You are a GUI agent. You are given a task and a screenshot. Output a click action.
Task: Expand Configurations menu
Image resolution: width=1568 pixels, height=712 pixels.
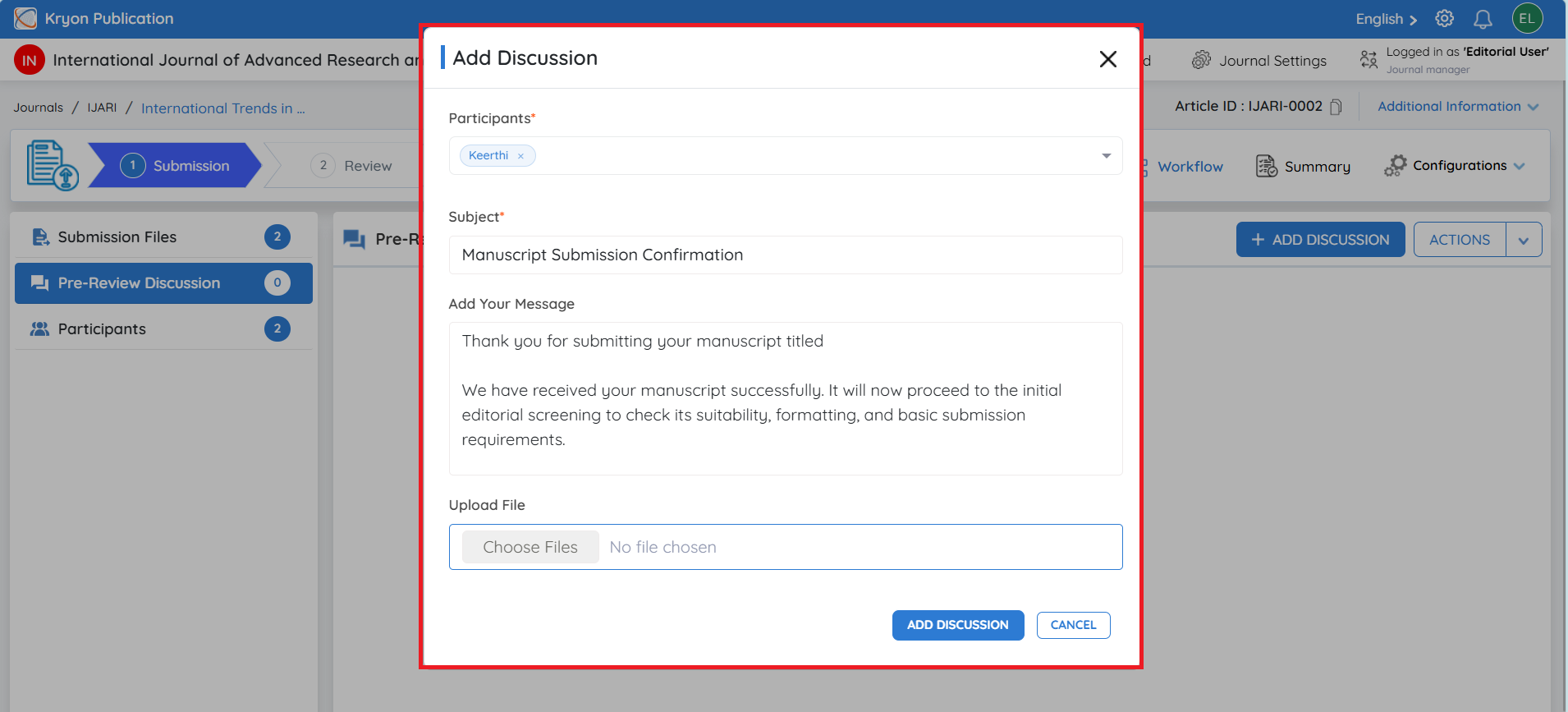point(1454,166)
